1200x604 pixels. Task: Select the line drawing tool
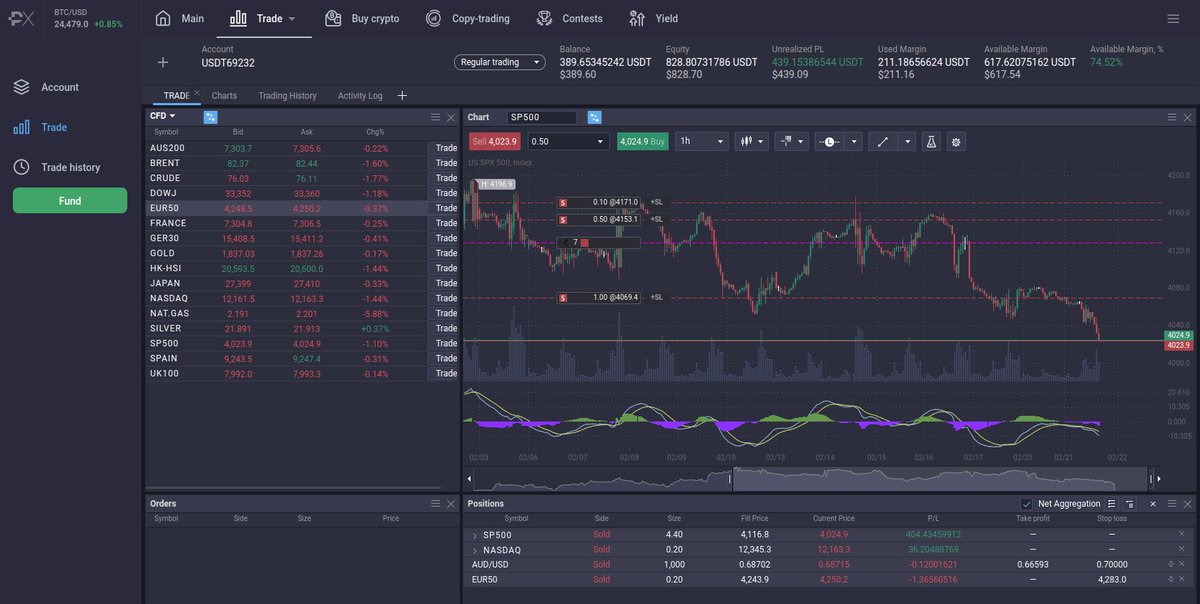(883, 141)
